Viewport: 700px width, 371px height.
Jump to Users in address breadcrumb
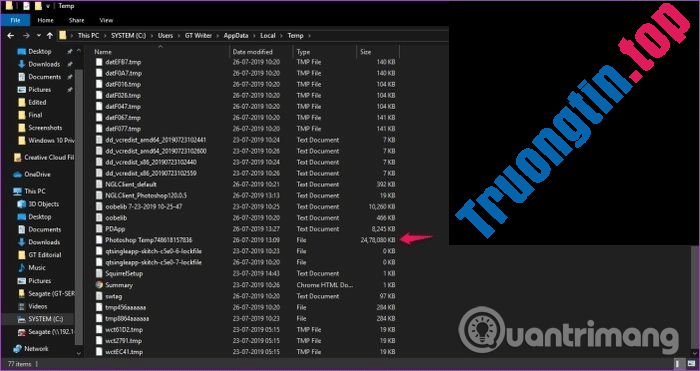click(166, 36)
